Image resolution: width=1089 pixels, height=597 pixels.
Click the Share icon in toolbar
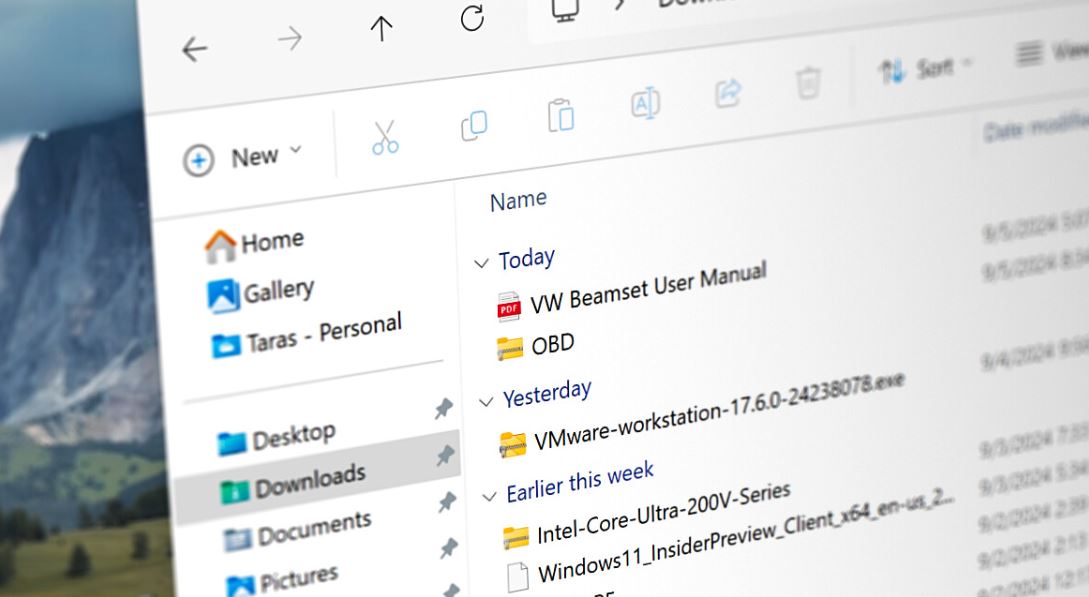(728, 94)
